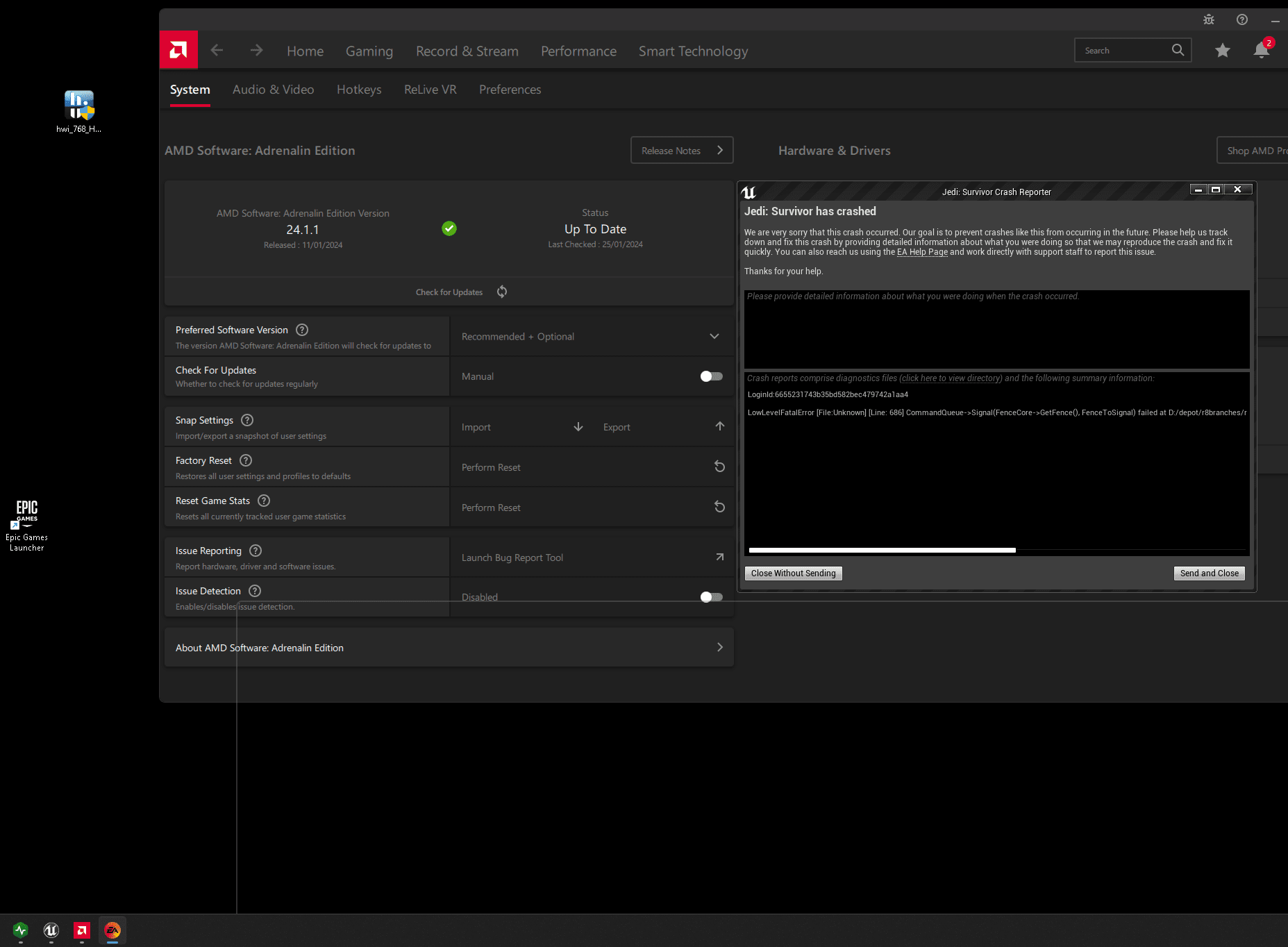Open the help question mark icon in title bar
The width and height of the screenshot is (1288, 947).
tap(1242, 19)
